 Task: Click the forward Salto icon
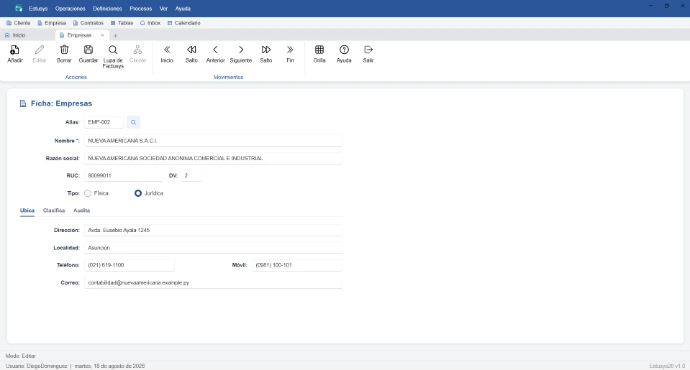point(266,50)
